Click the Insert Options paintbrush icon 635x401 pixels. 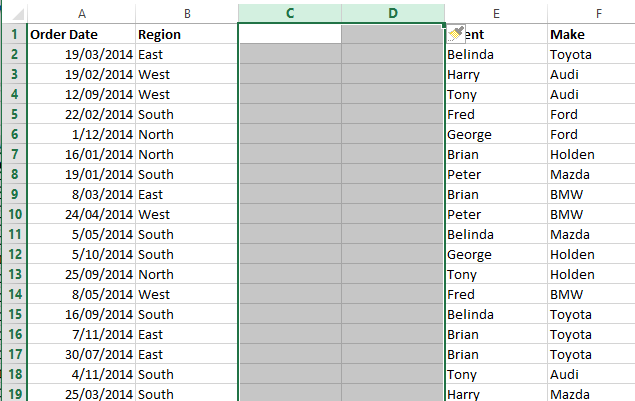(456, 34)
